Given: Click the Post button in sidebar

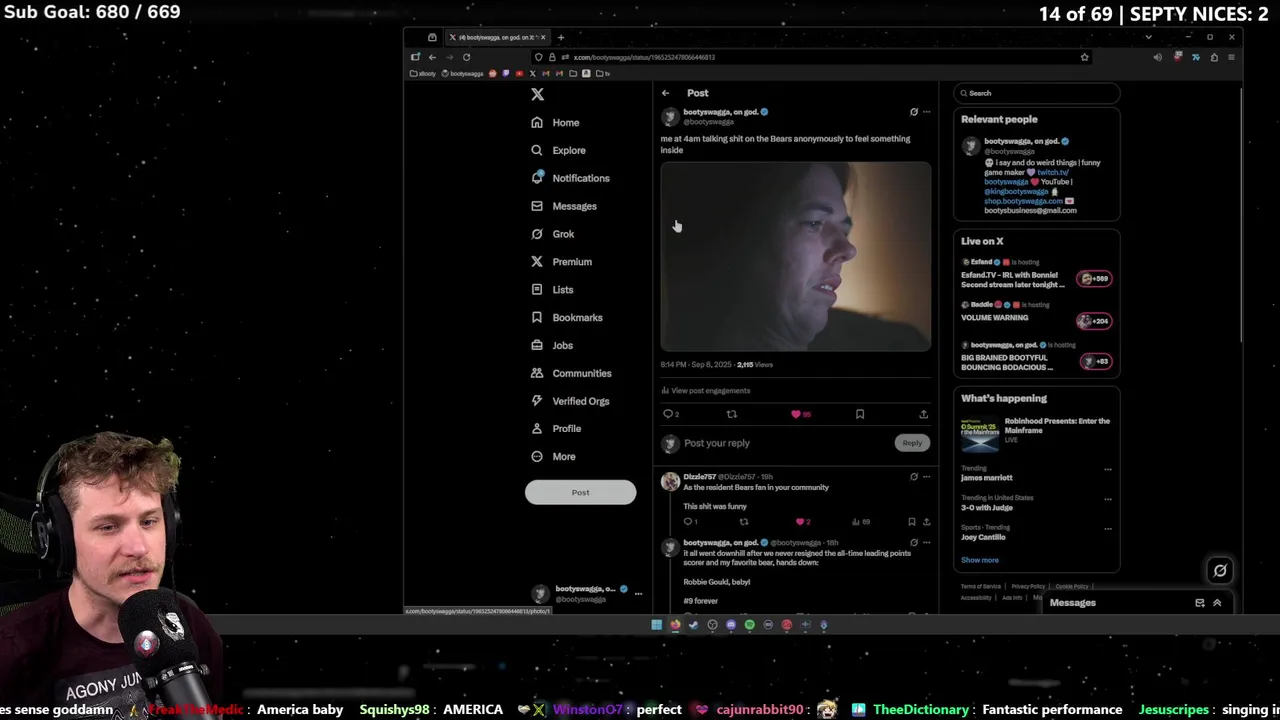Looking at the screenshot, I should [x=580, y=492].
